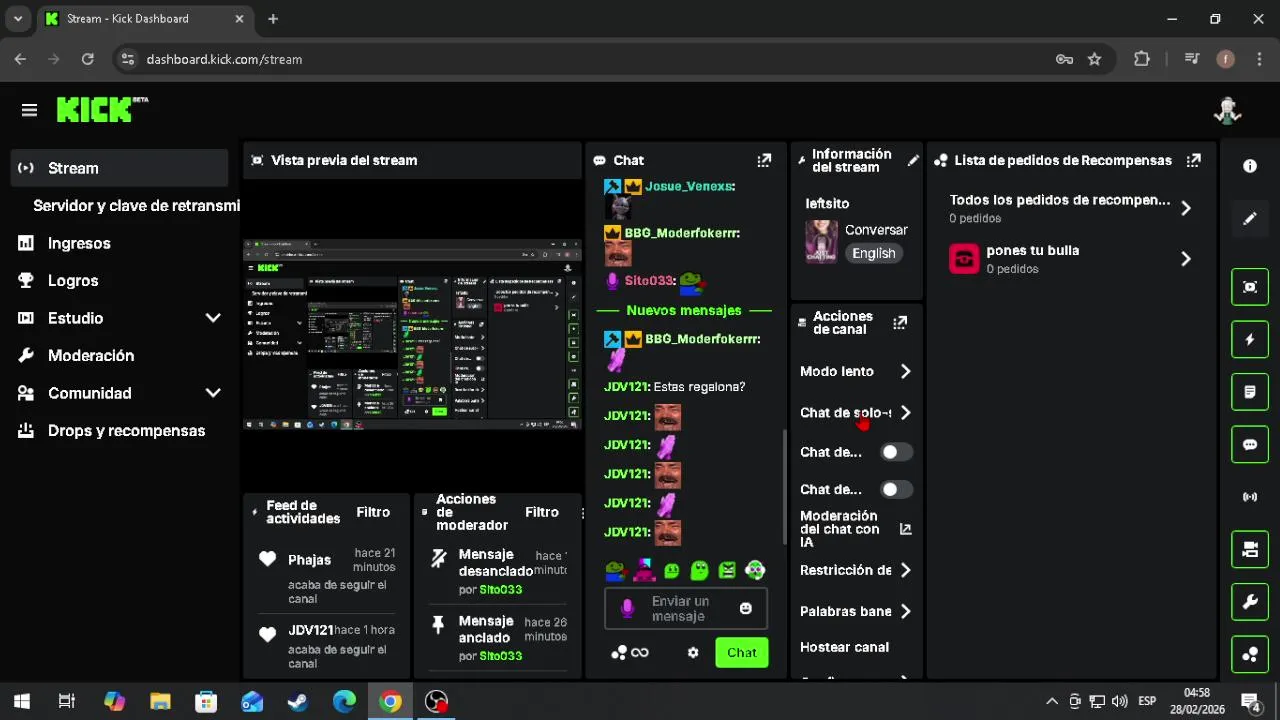Toggle the camera widget icon in the right sidebar
The image size is (1280, 720).
pyautogui.click(x=1250, y=549)
